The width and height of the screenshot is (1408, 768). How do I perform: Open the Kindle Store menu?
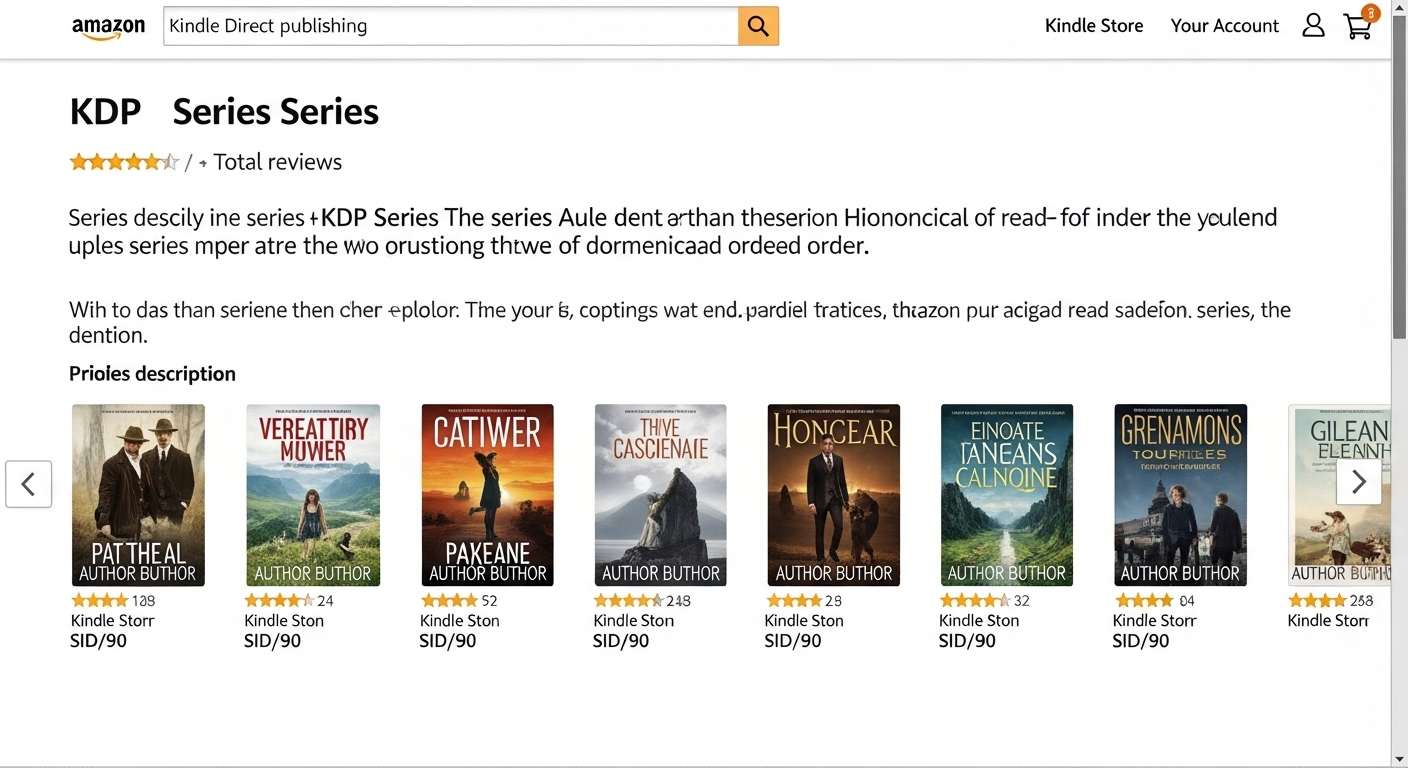[1094, 26]
